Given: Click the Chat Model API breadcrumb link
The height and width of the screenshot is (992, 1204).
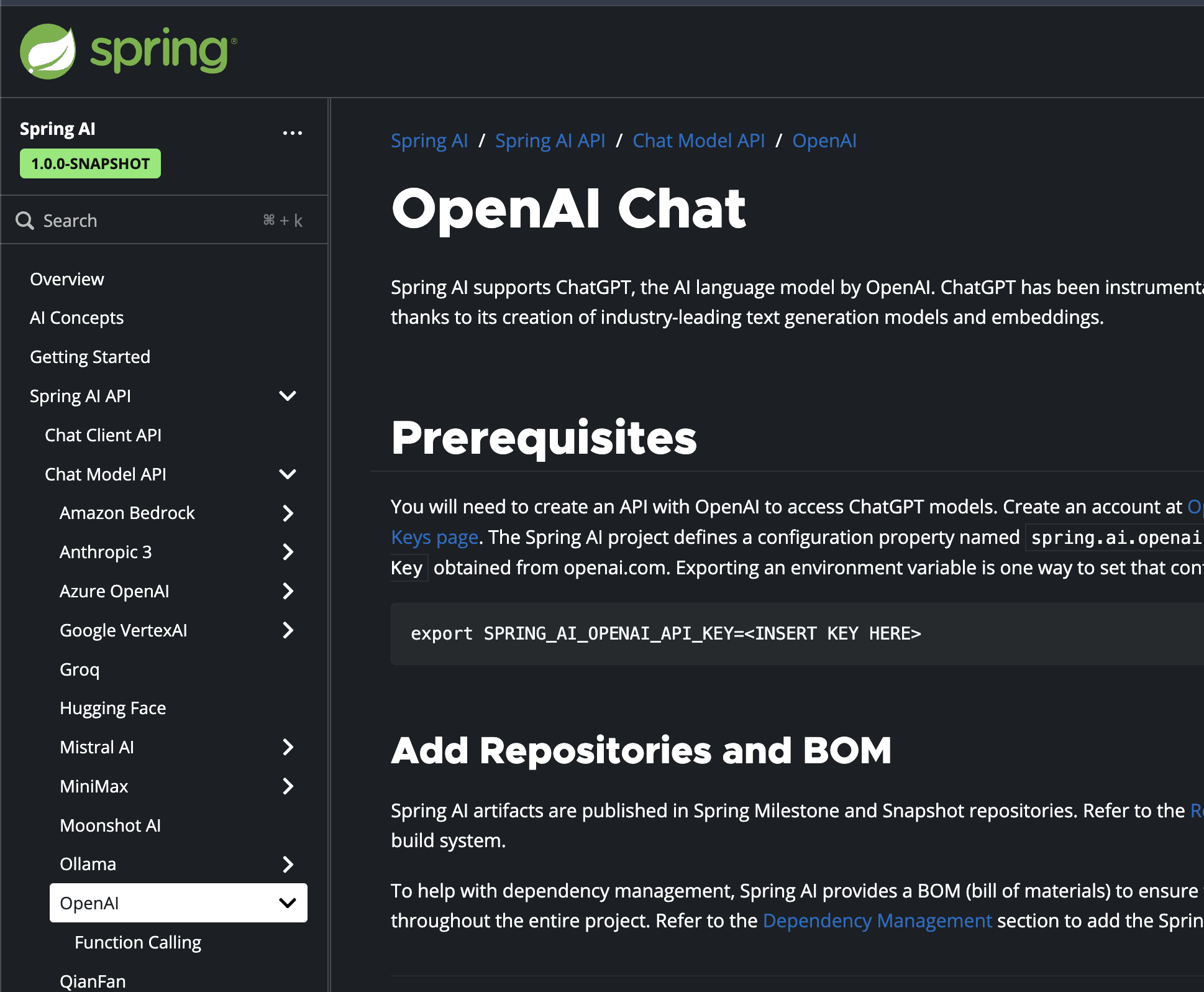Looking at the screenshot, I should click(x=698, y=141).
